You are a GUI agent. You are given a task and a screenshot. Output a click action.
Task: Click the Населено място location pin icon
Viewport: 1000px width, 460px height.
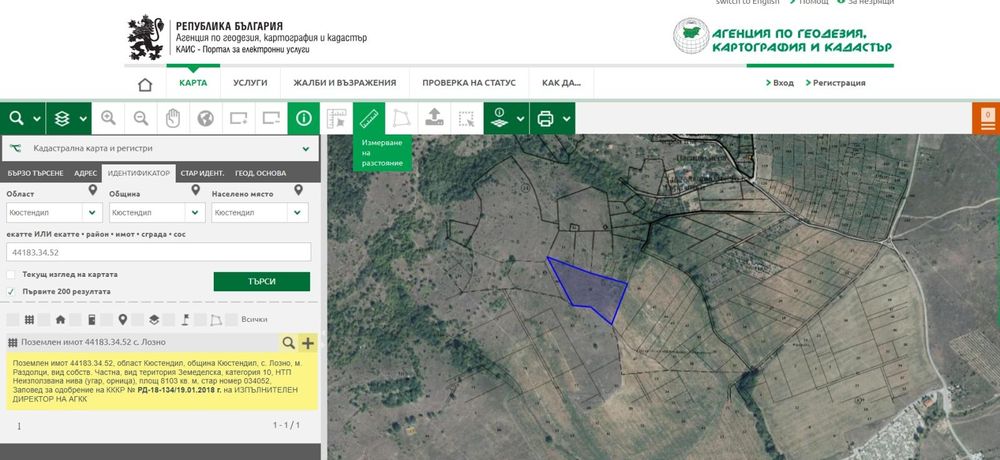pyautogui.click(x=298, y=190)
